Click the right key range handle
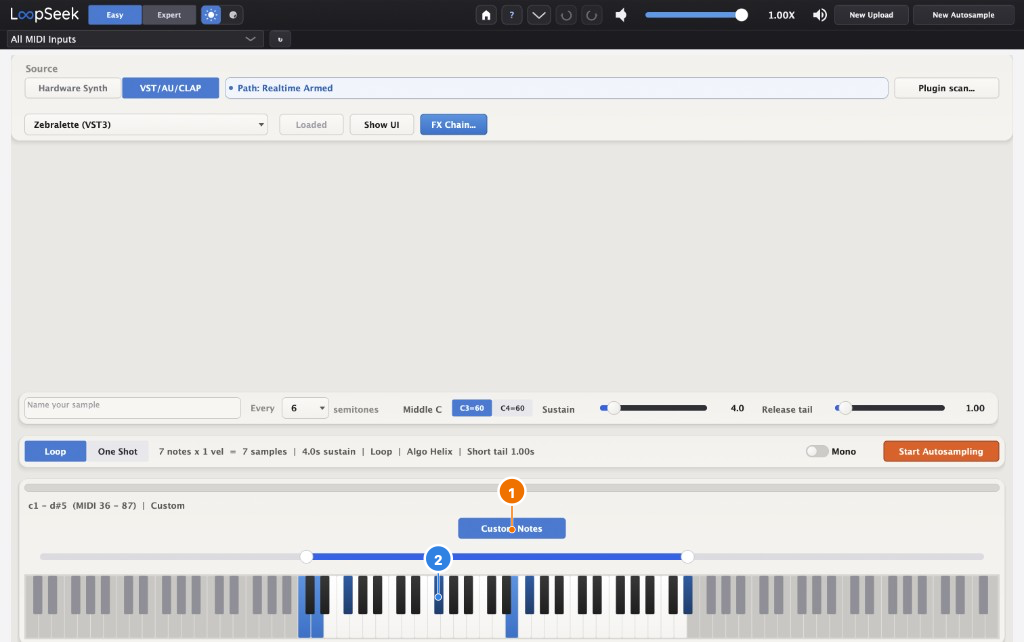Screen dimensions: 1024x642 [x=687, y=556]
